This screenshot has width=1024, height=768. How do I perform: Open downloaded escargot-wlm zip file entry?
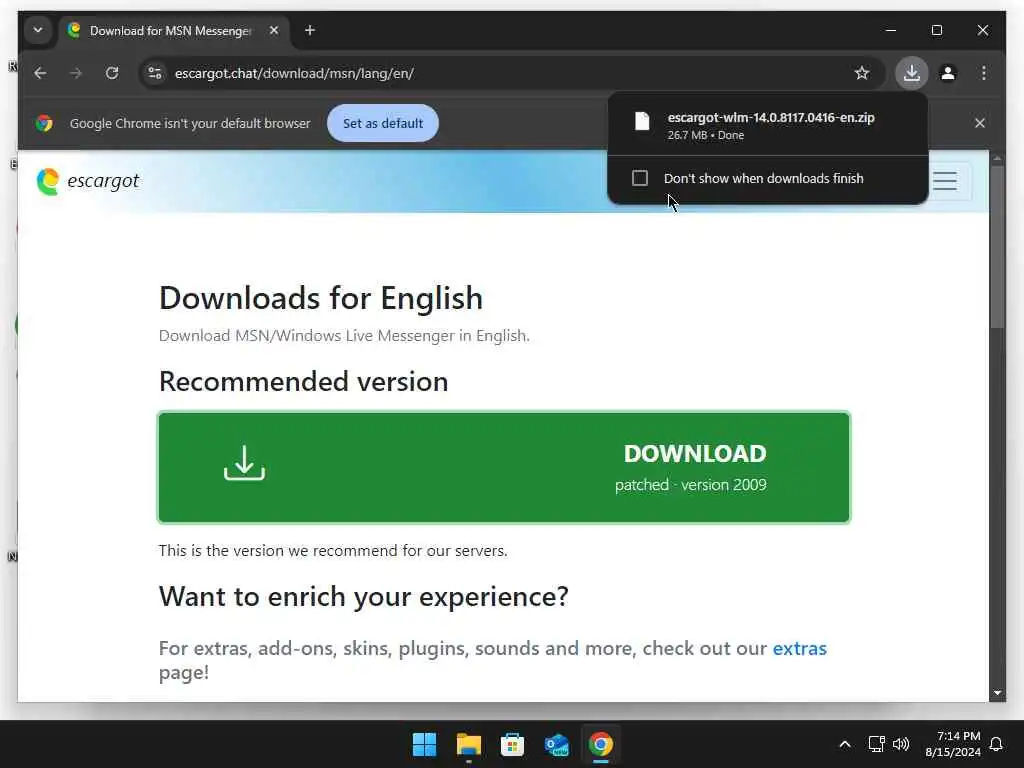[768, 124]
